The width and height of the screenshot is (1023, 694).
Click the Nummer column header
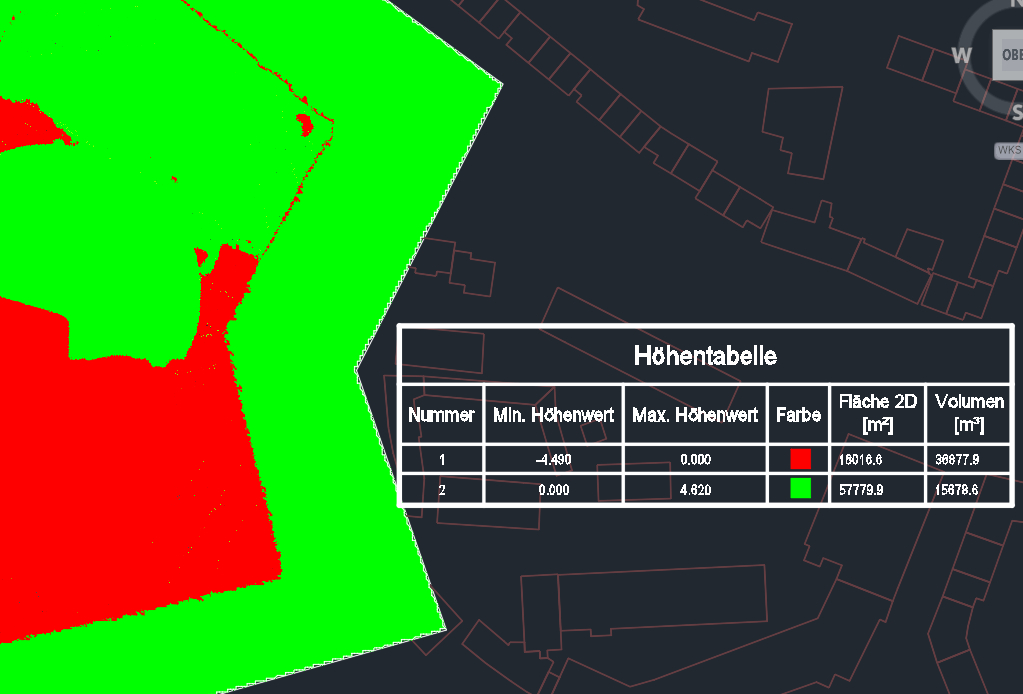coord(442,413)
